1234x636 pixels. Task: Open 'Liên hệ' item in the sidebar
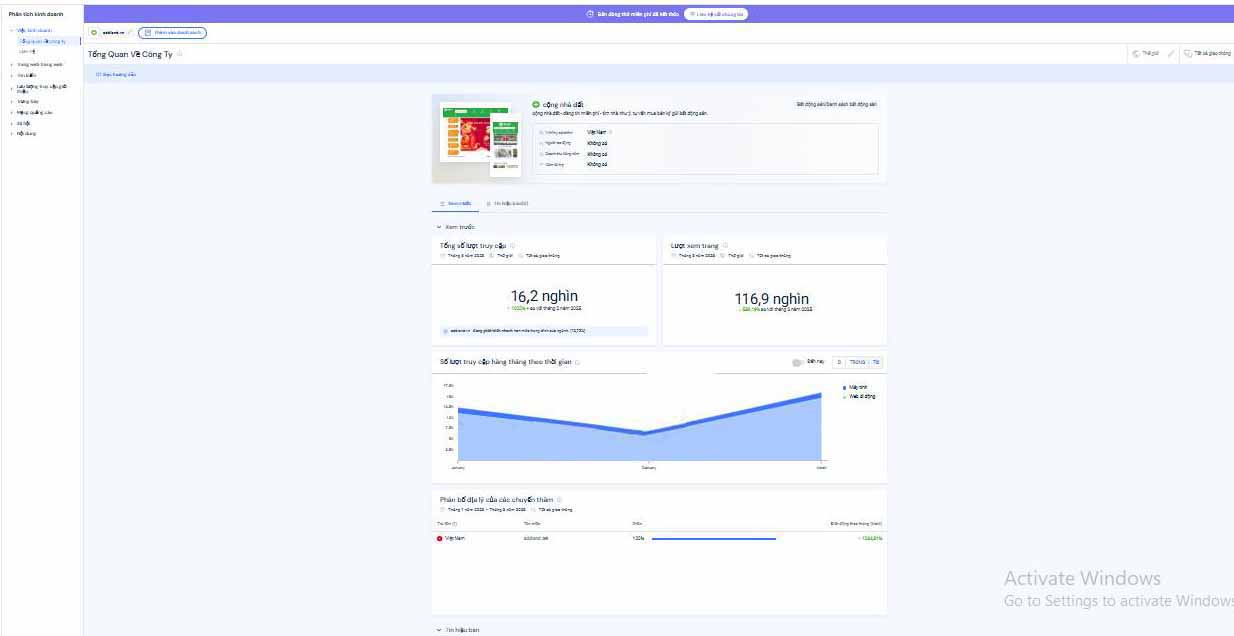pos(27,50)
